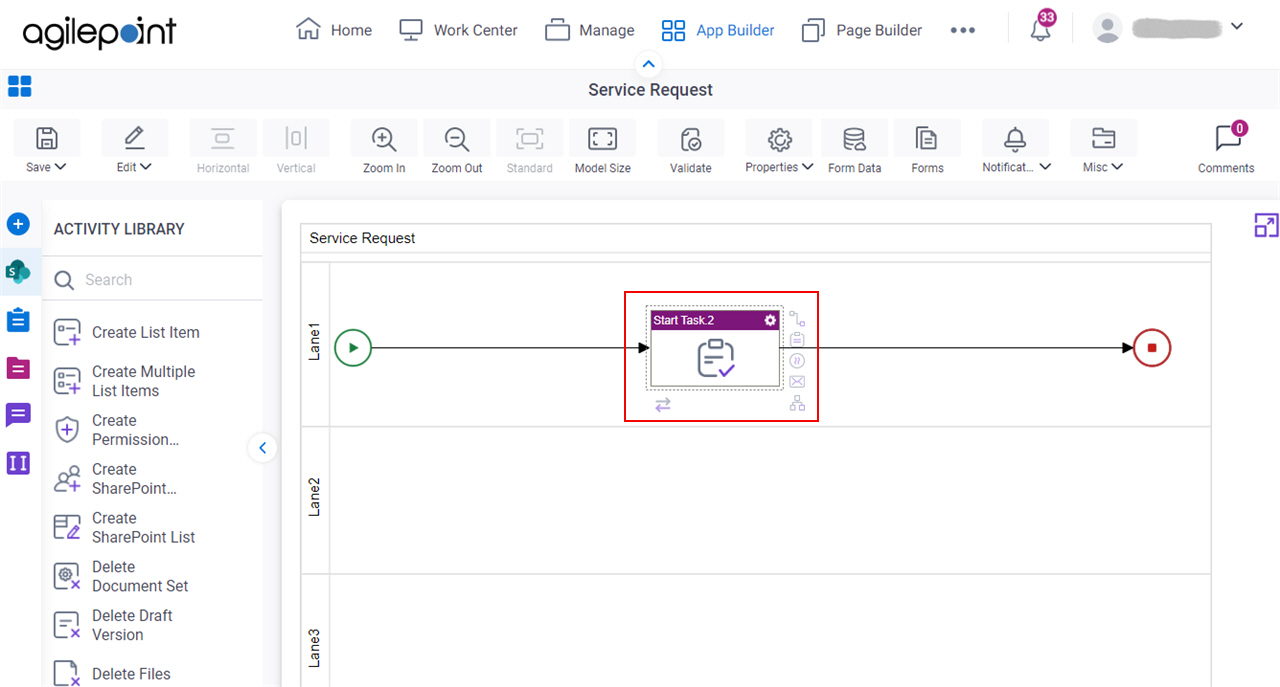Image resolution: width=1280 pixels, height=687 pixels.
Task: Select SharePoint icon in the left sidebar
Action: click(x=18, y=271)
